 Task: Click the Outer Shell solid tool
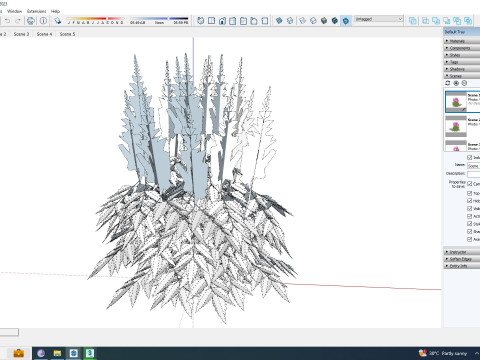pyautogui.click(x=413, y=21)
